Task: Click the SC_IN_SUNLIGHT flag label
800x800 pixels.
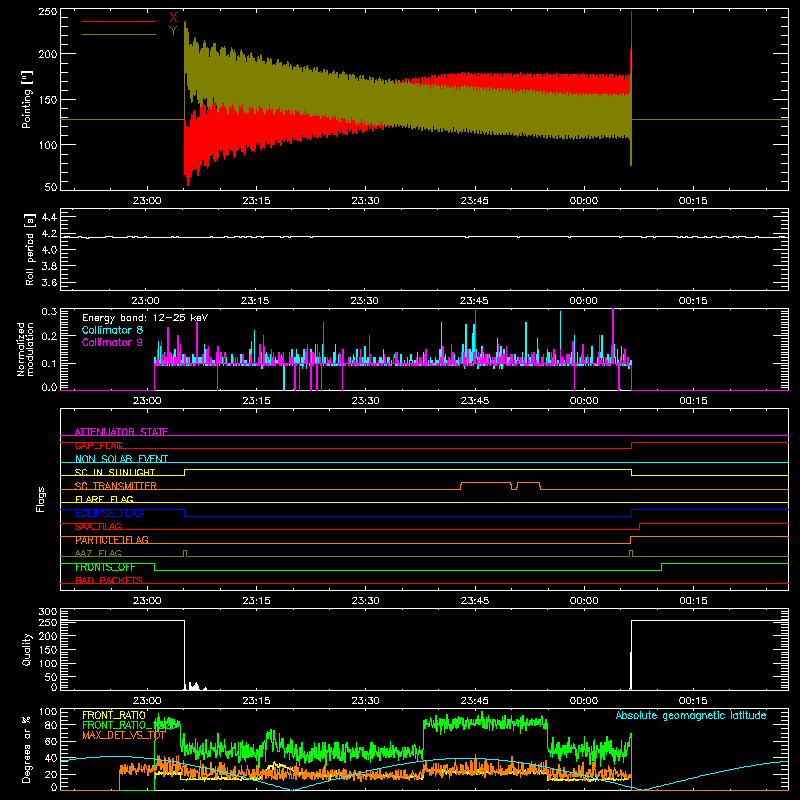Action: 115,472
